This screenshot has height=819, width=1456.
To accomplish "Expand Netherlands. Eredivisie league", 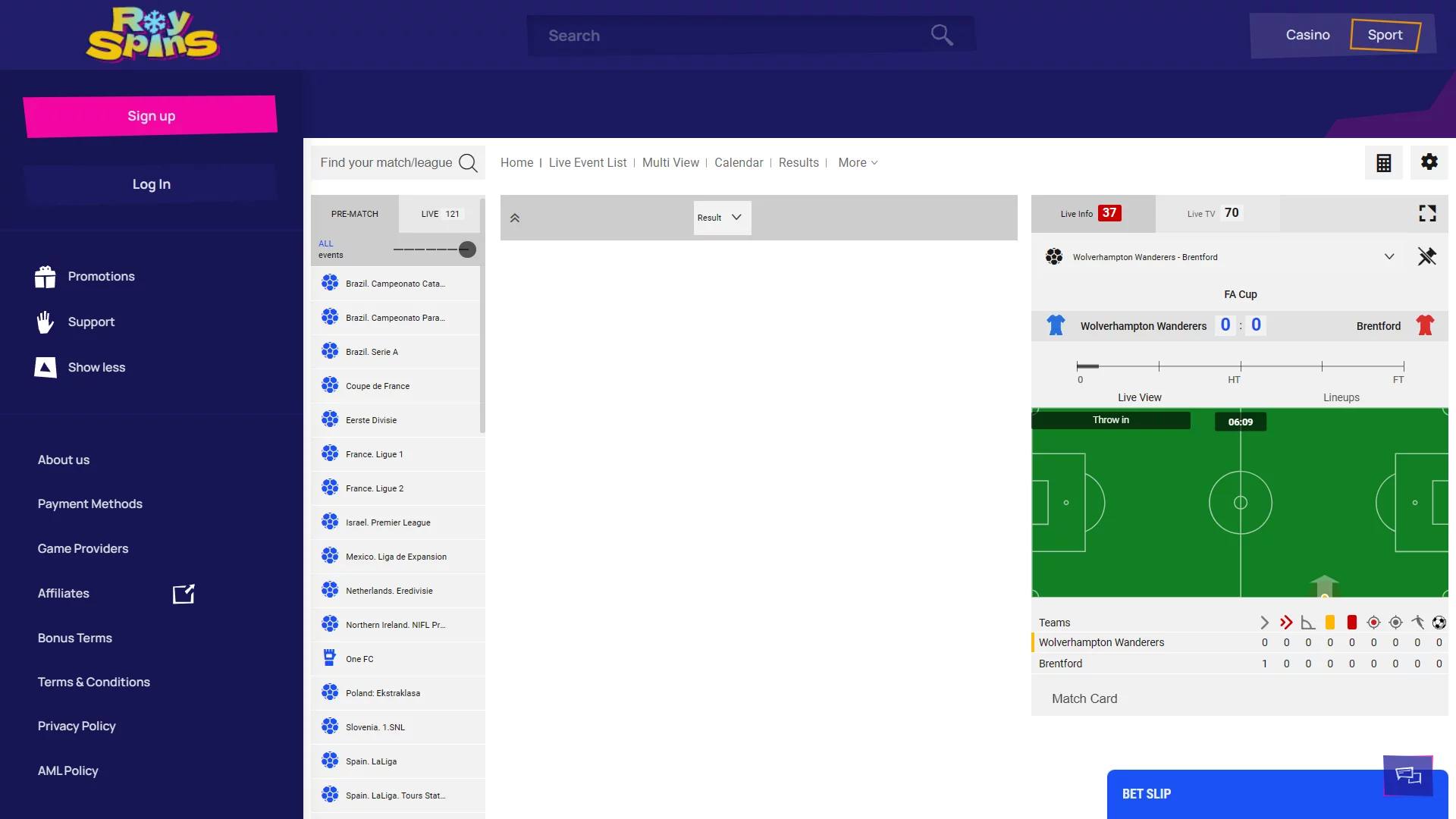I will (397, 591).
